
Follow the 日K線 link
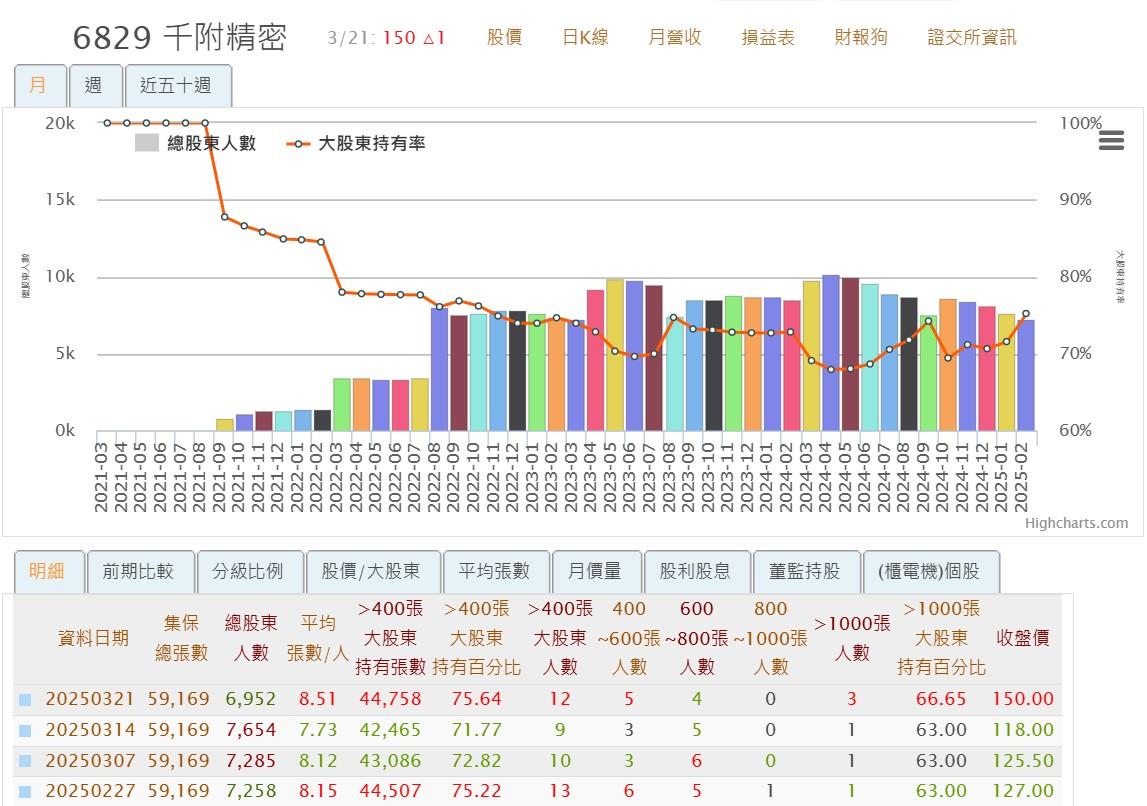click(585, 37)
